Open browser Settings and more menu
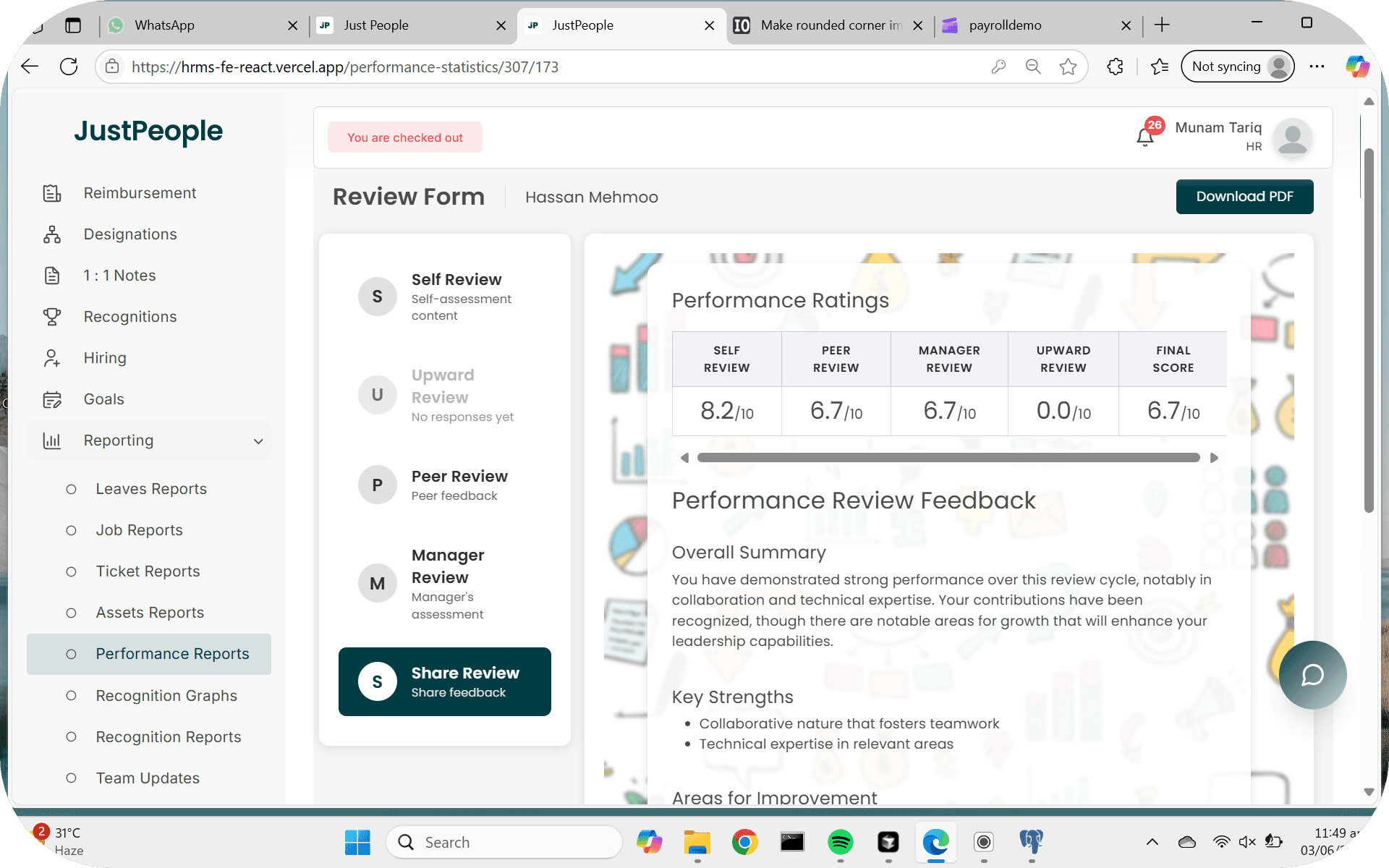Viewport: 1389px width, 868px height. click(x=1317, y=67)
